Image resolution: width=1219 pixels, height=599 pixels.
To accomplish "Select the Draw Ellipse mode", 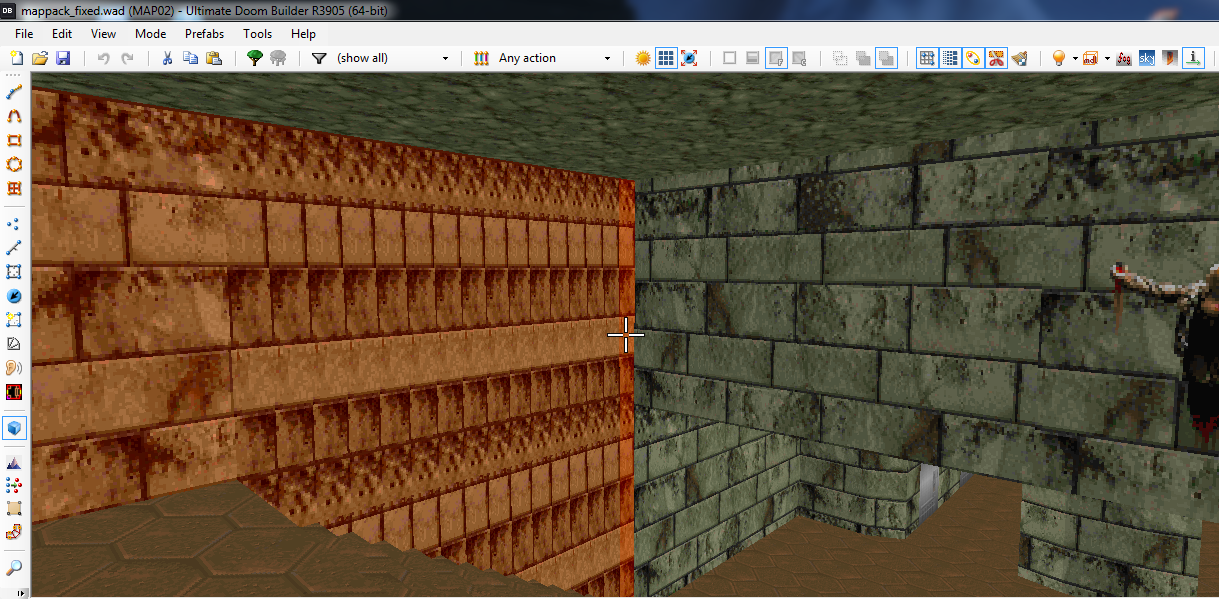I will pyautogui.click(x=15, y=164).
